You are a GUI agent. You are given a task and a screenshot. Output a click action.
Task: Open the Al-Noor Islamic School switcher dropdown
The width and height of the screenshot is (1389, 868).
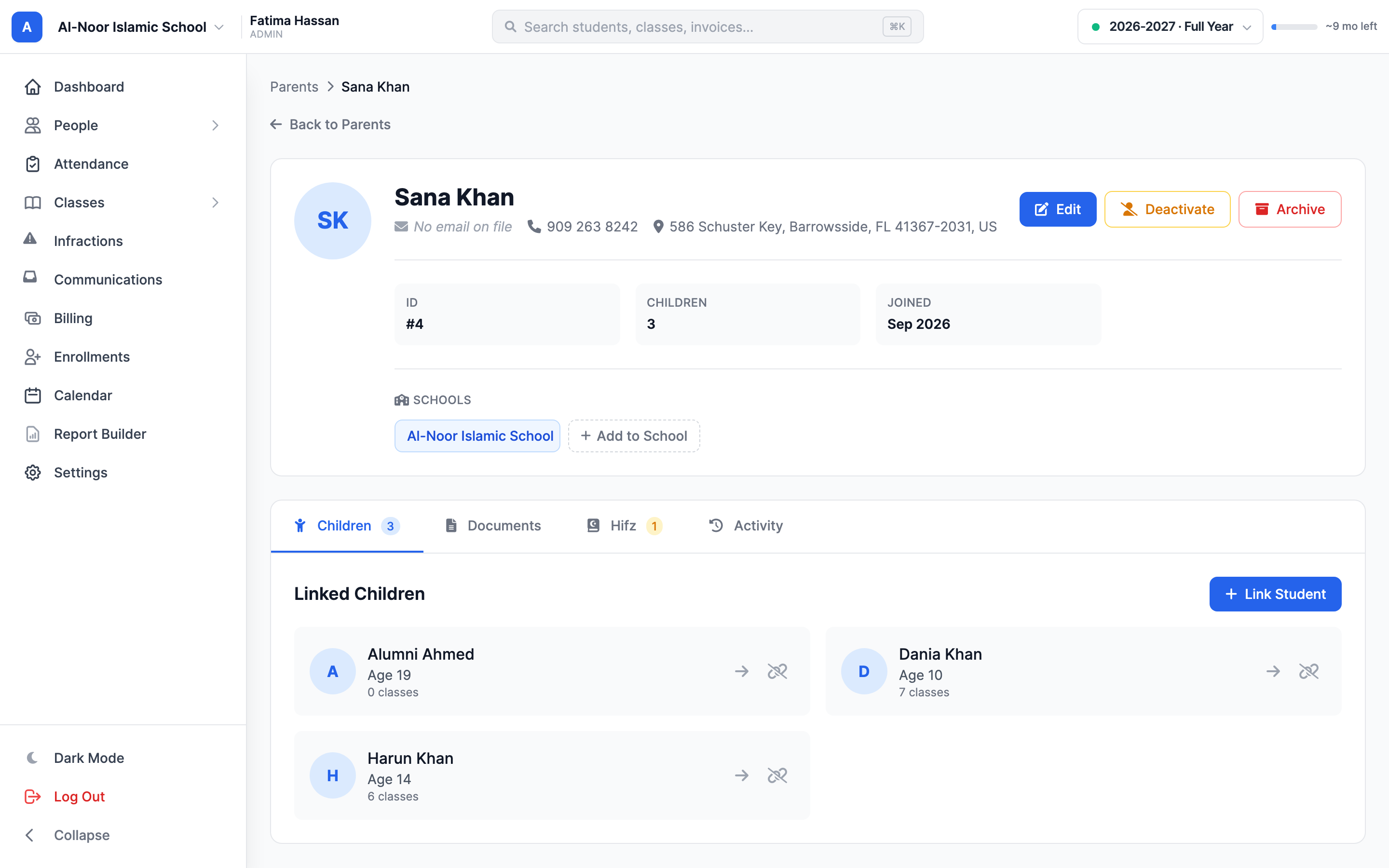pyautogui.click(x=141, y=27)
